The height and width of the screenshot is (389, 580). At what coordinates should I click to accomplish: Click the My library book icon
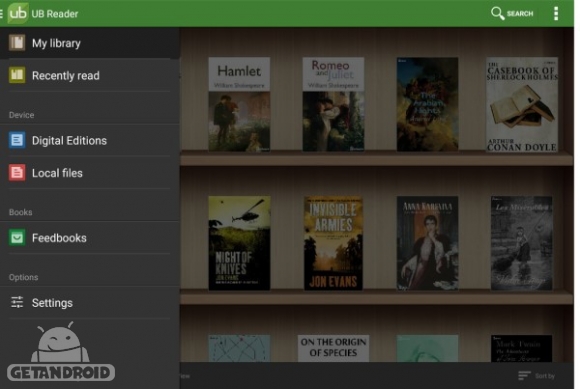pyautogui.click(x=17, y=43)
